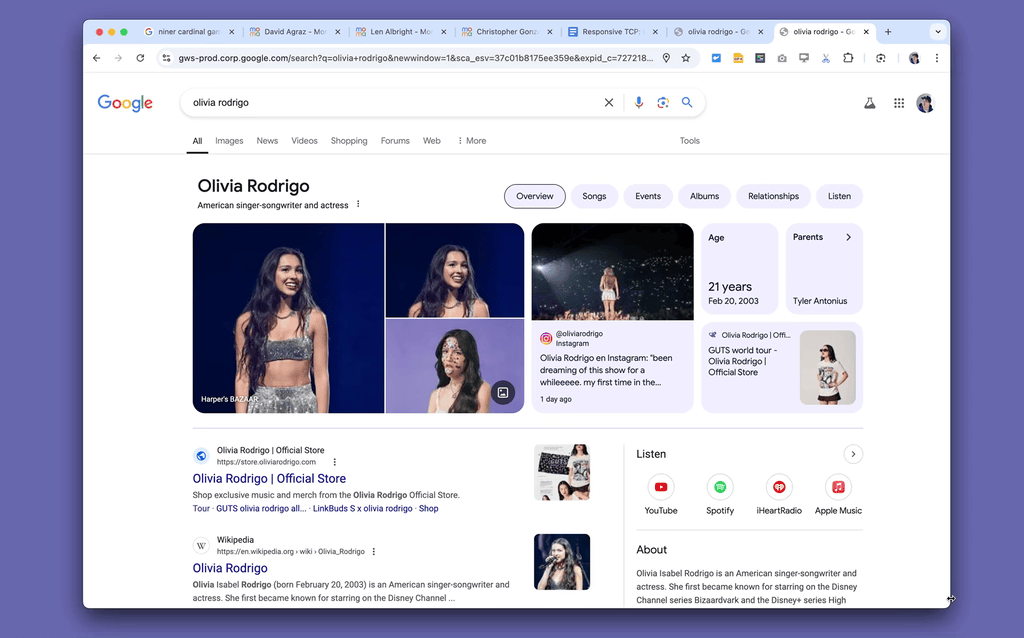
Task: Open the three-dot menu for store.oliviarodrigo.com result
Action: pos(334,462)
